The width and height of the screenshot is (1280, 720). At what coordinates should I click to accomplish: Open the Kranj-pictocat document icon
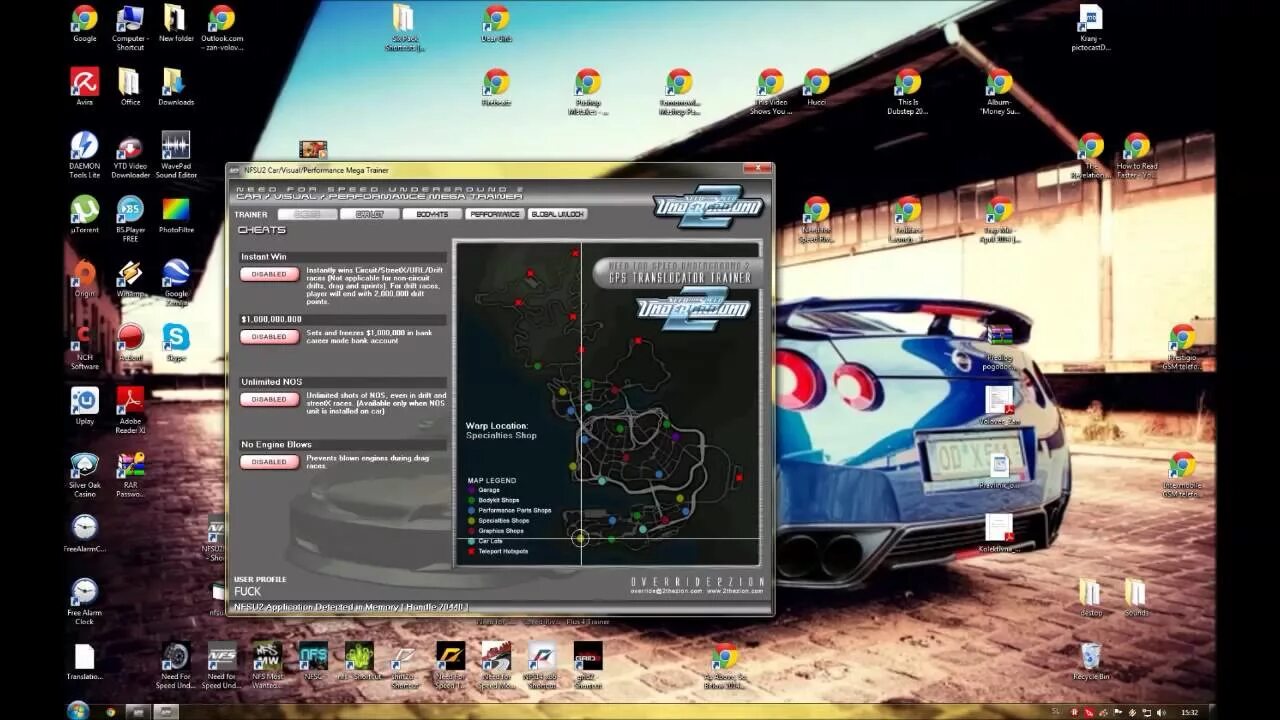pos(1091,28)
